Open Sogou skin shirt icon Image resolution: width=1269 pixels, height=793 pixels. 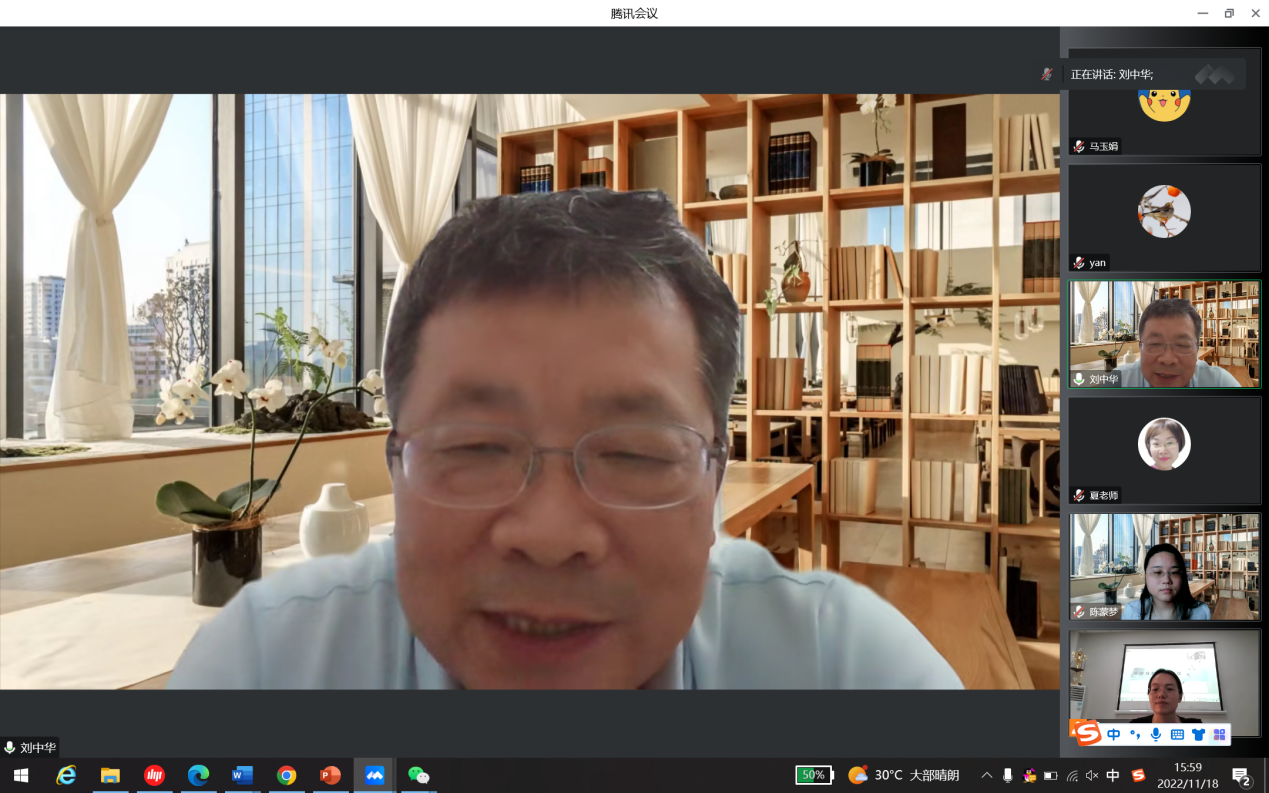[x=1198, y=735]
